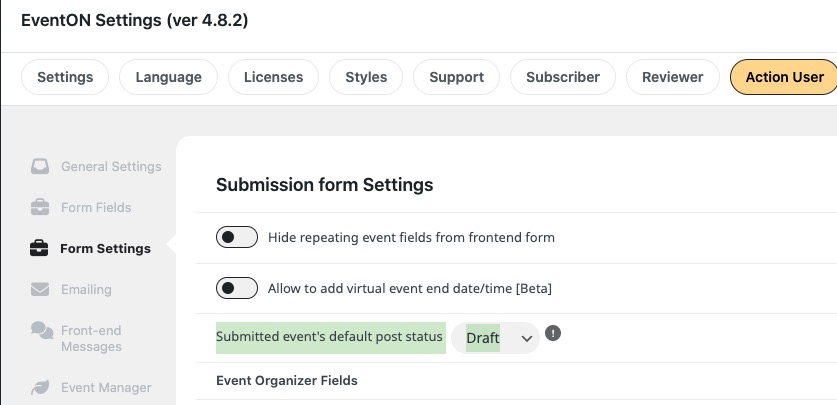The image size is (837, 405).
Task: Click the chevron arrow on Draft select
Action: coord(526,338)
